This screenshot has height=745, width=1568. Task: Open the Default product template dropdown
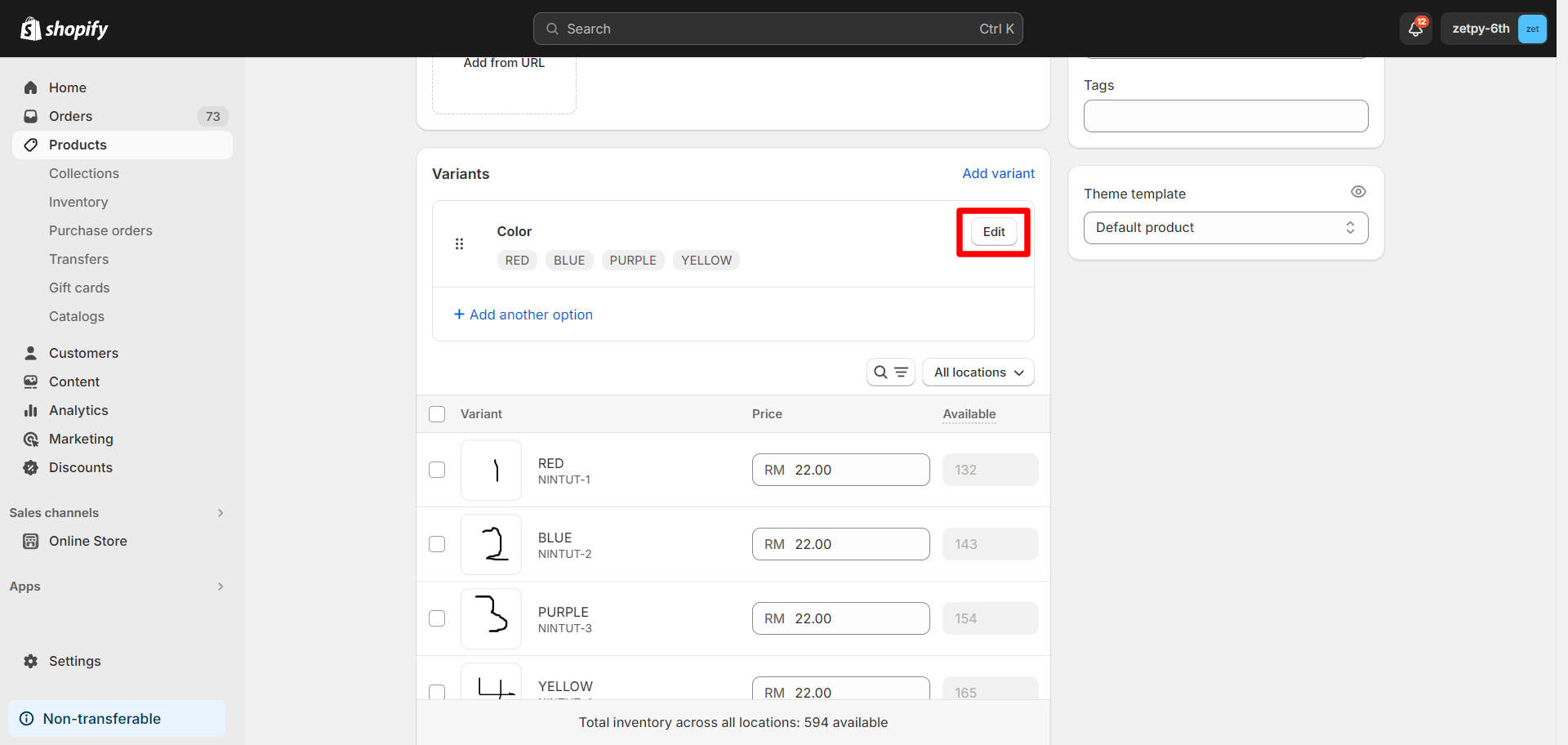[1226, 228]
